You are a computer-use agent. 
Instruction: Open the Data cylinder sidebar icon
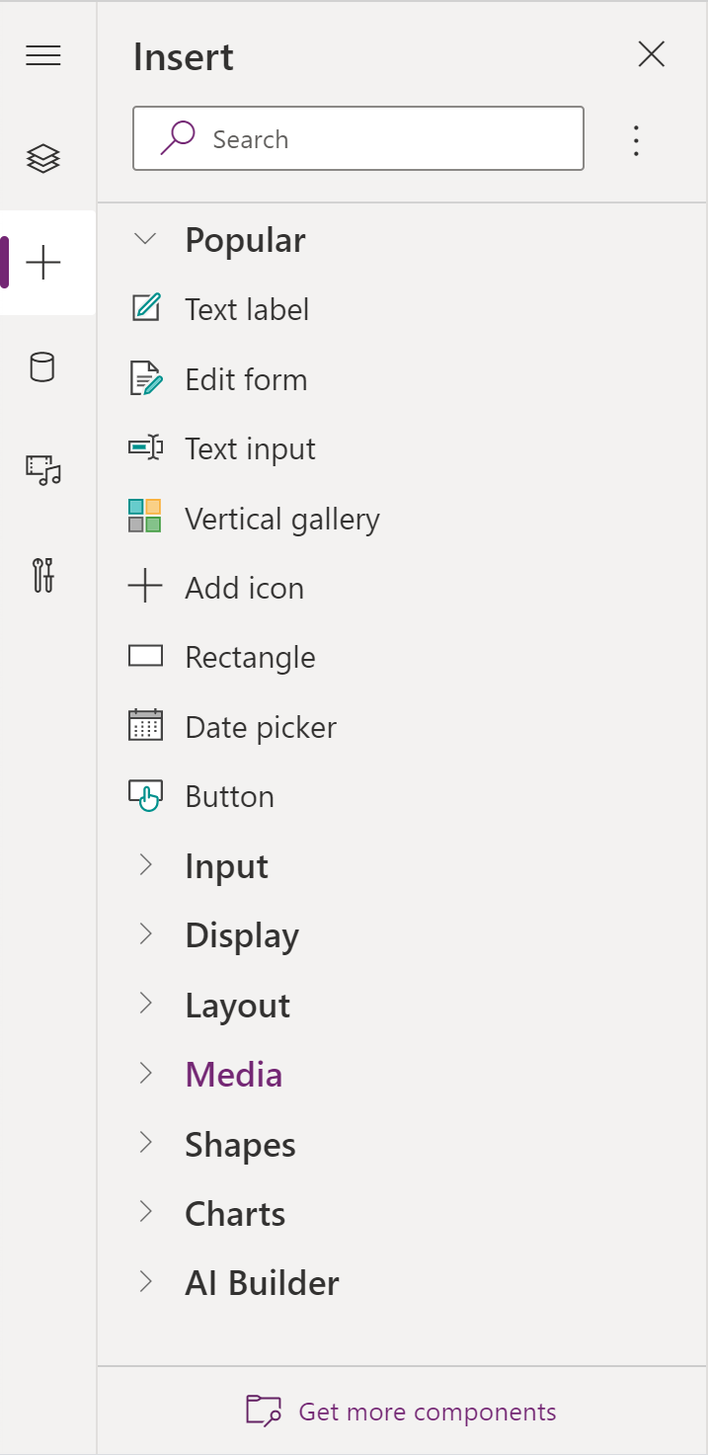[43, 368]
